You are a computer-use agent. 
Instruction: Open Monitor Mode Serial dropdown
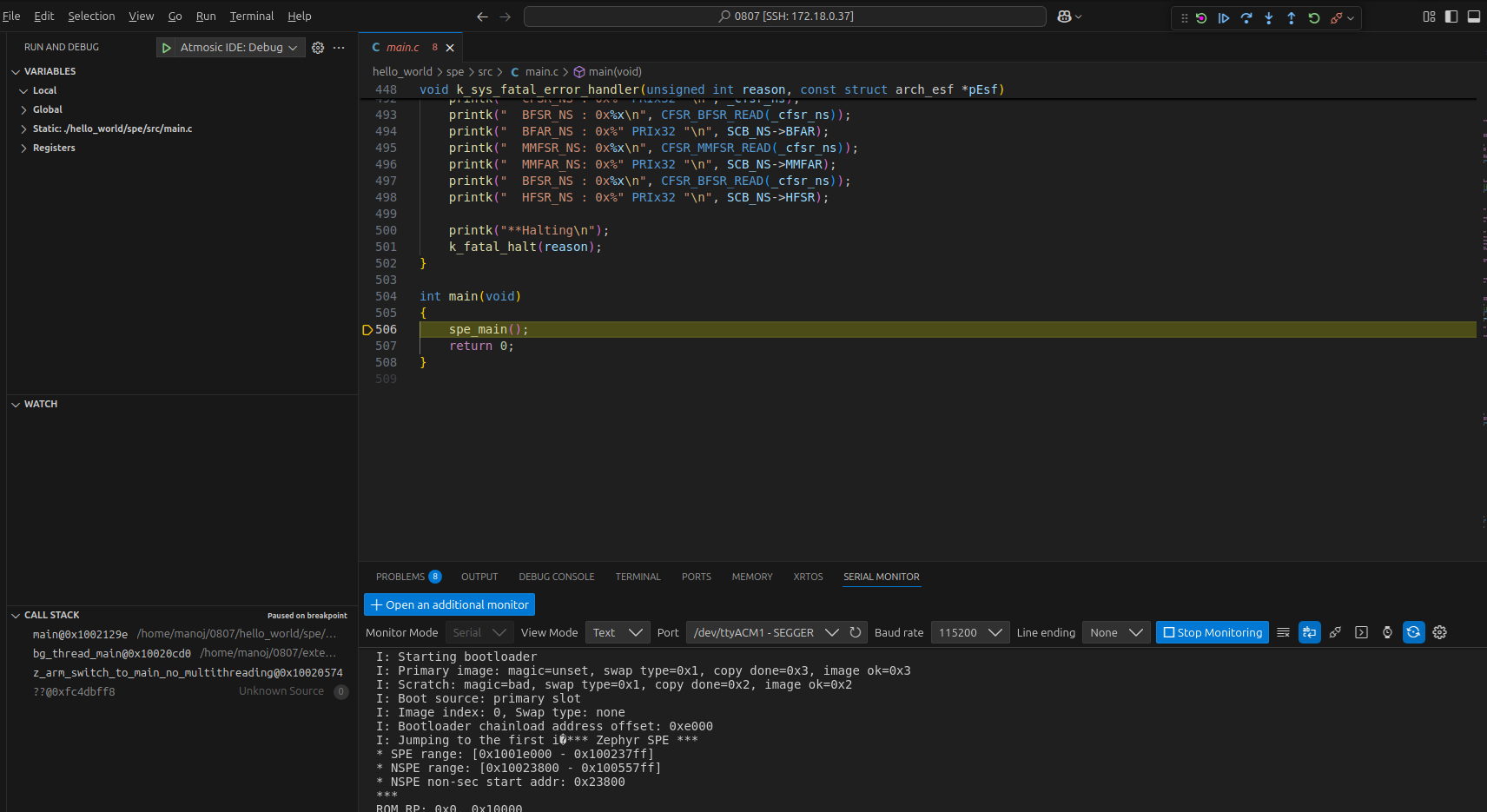479,632
